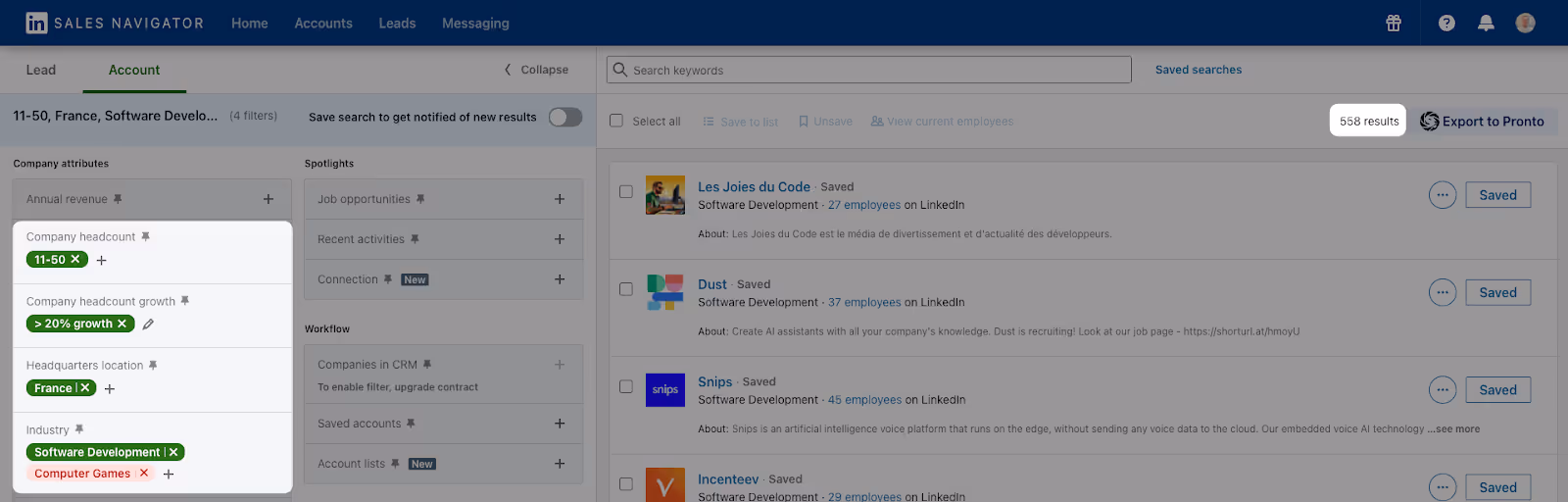Open Dust company name link
This screenshot has height=502, width=1568.
coord(712,284)
